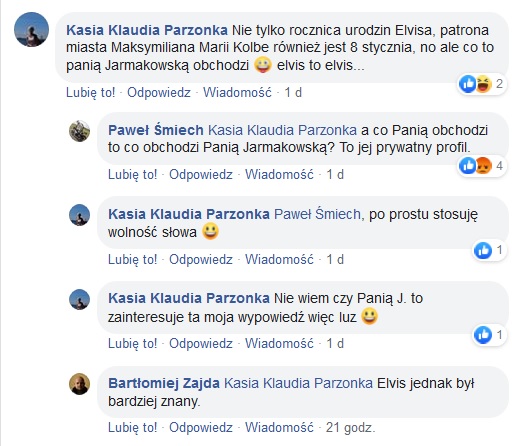Open the like and haha reactions on the top comment

tap(482, 84)
